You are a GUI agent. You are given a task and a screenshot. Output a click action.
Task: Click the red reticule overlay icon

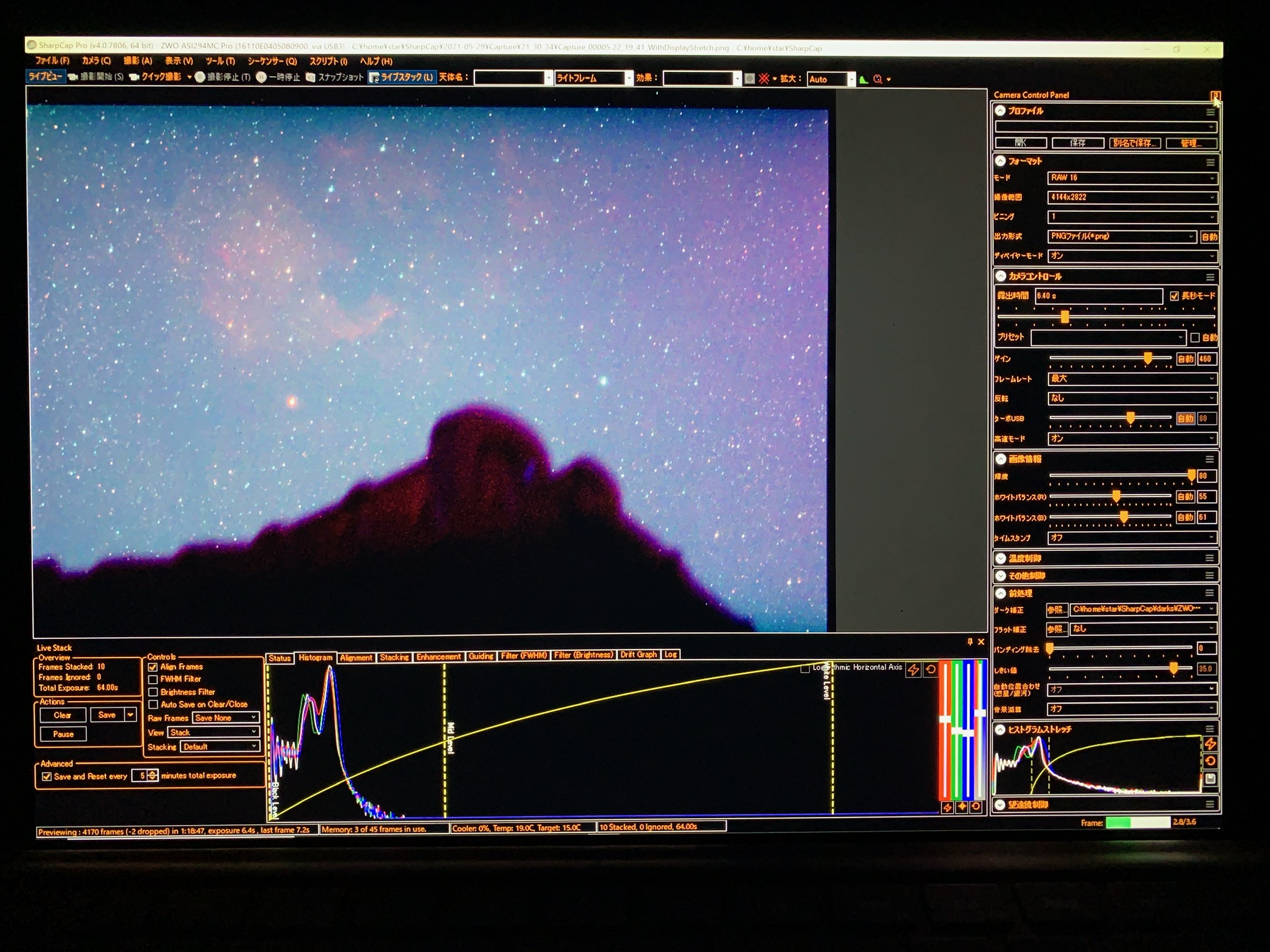click(764, 79)
